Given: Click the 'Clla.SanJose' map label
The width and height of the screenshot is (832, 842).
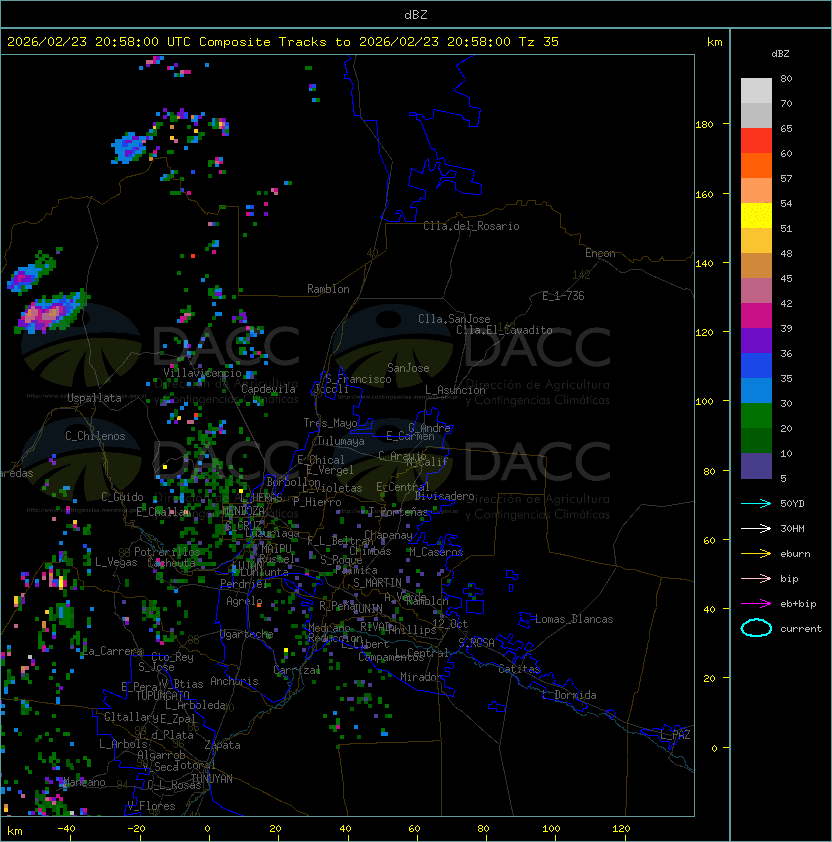Looking at the screenshot, I should tap(454, 319).
